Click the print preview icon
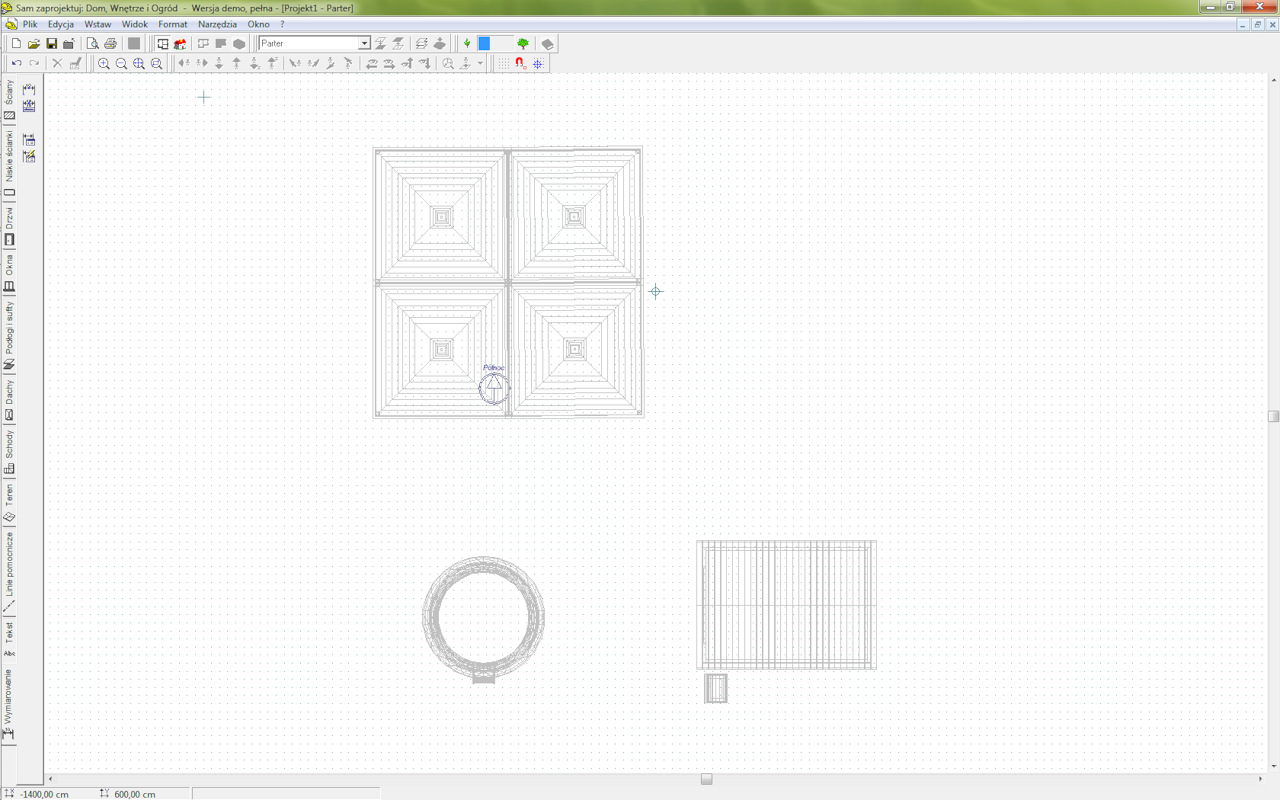Screen dimensions: 1280x800 pos(93,44)
